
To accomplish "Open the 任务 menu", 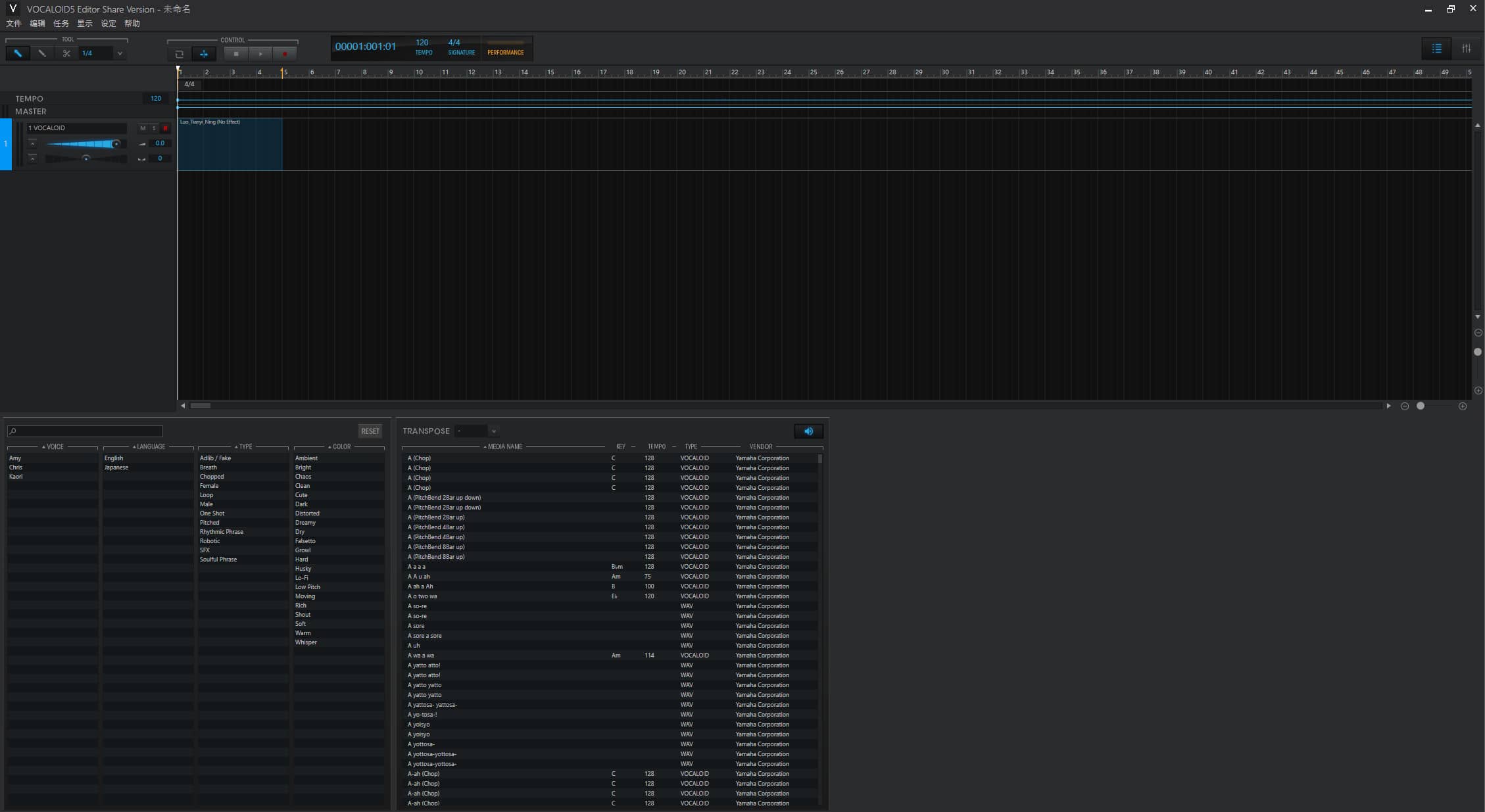I will [x=61, y=24].
